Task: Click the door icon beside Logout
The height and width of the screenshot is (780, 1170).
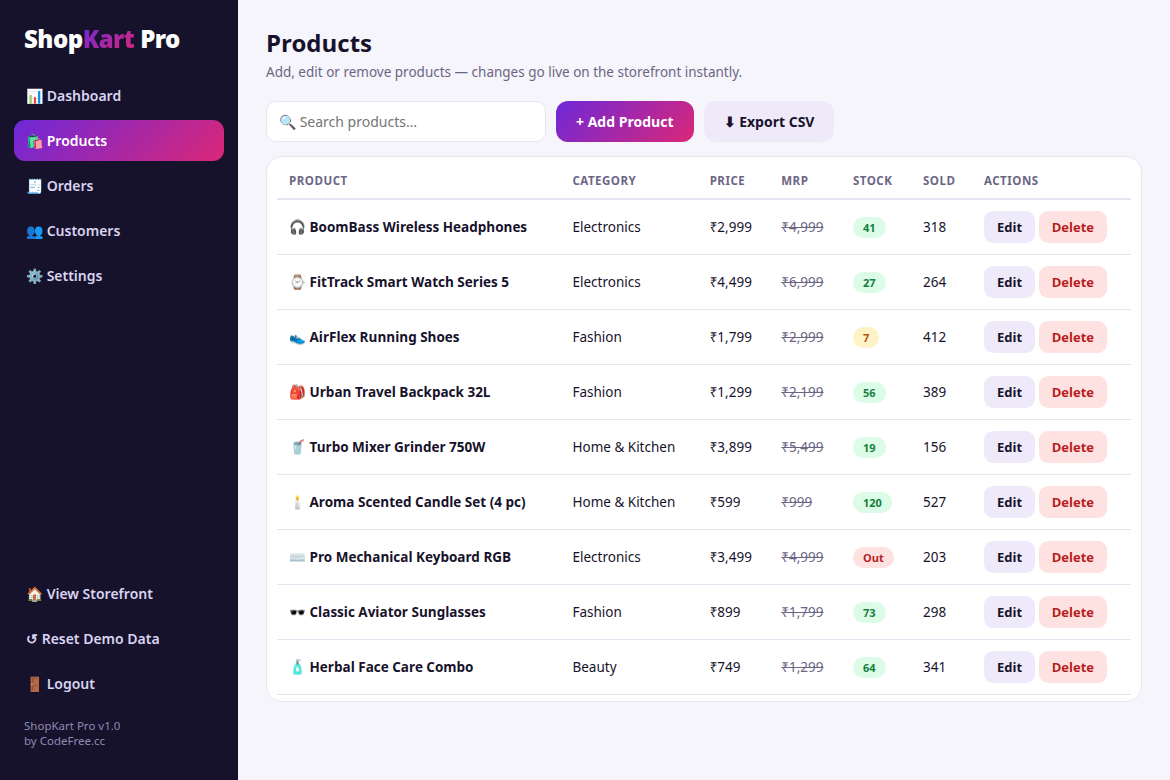Action: pos(34,684)
